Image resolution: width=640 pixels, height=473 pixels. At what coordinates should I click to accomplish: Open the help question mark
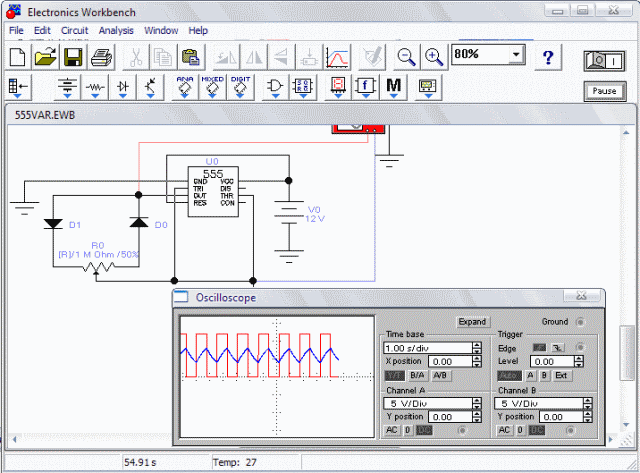(x=548, y=57)
